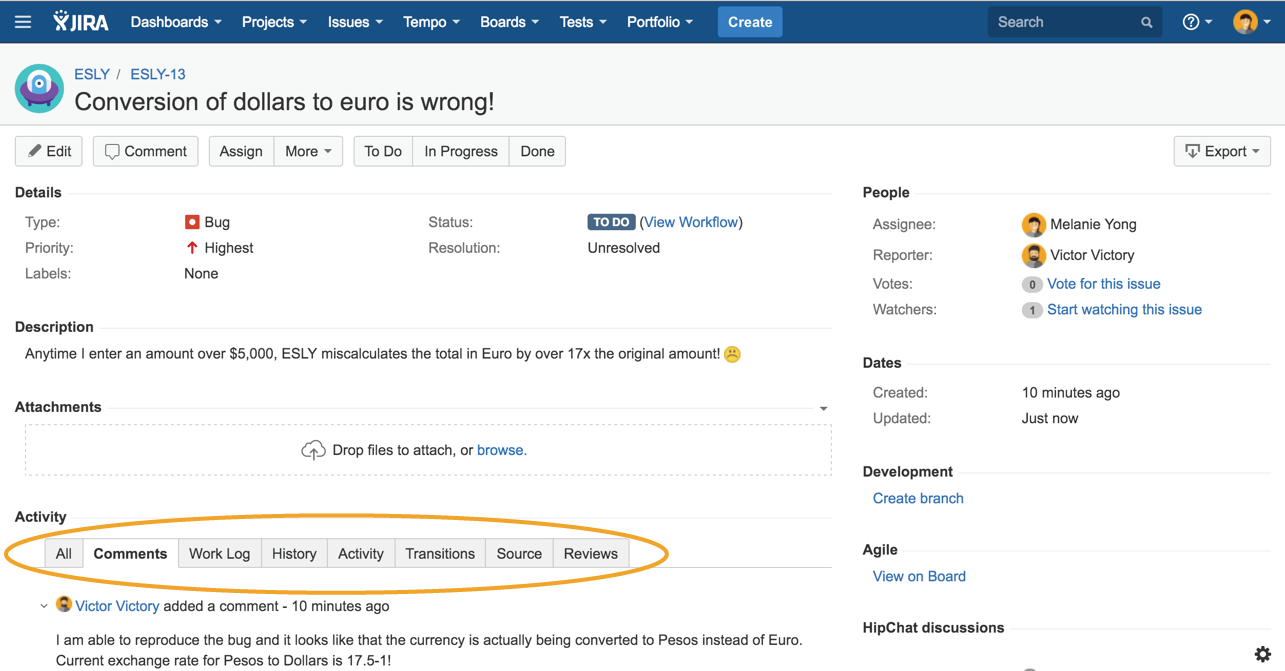Click the settings gear icon at bottom right
The width and height of the screenshot is (1285, 671).
1263,654
